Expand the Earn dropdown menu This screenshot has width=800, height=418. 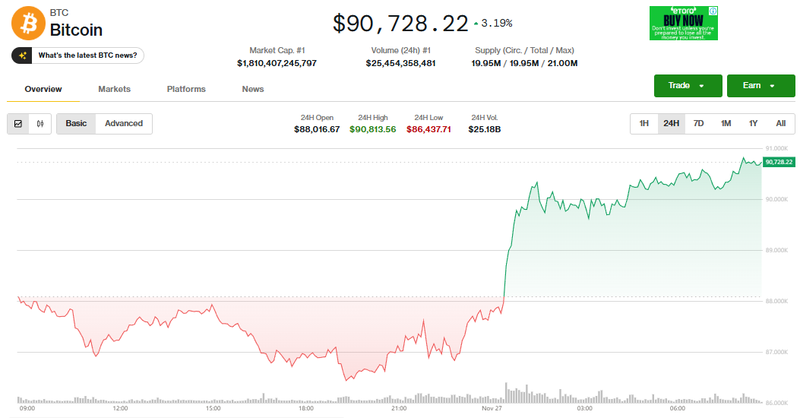pyautogui.click(x=760, y=86)
